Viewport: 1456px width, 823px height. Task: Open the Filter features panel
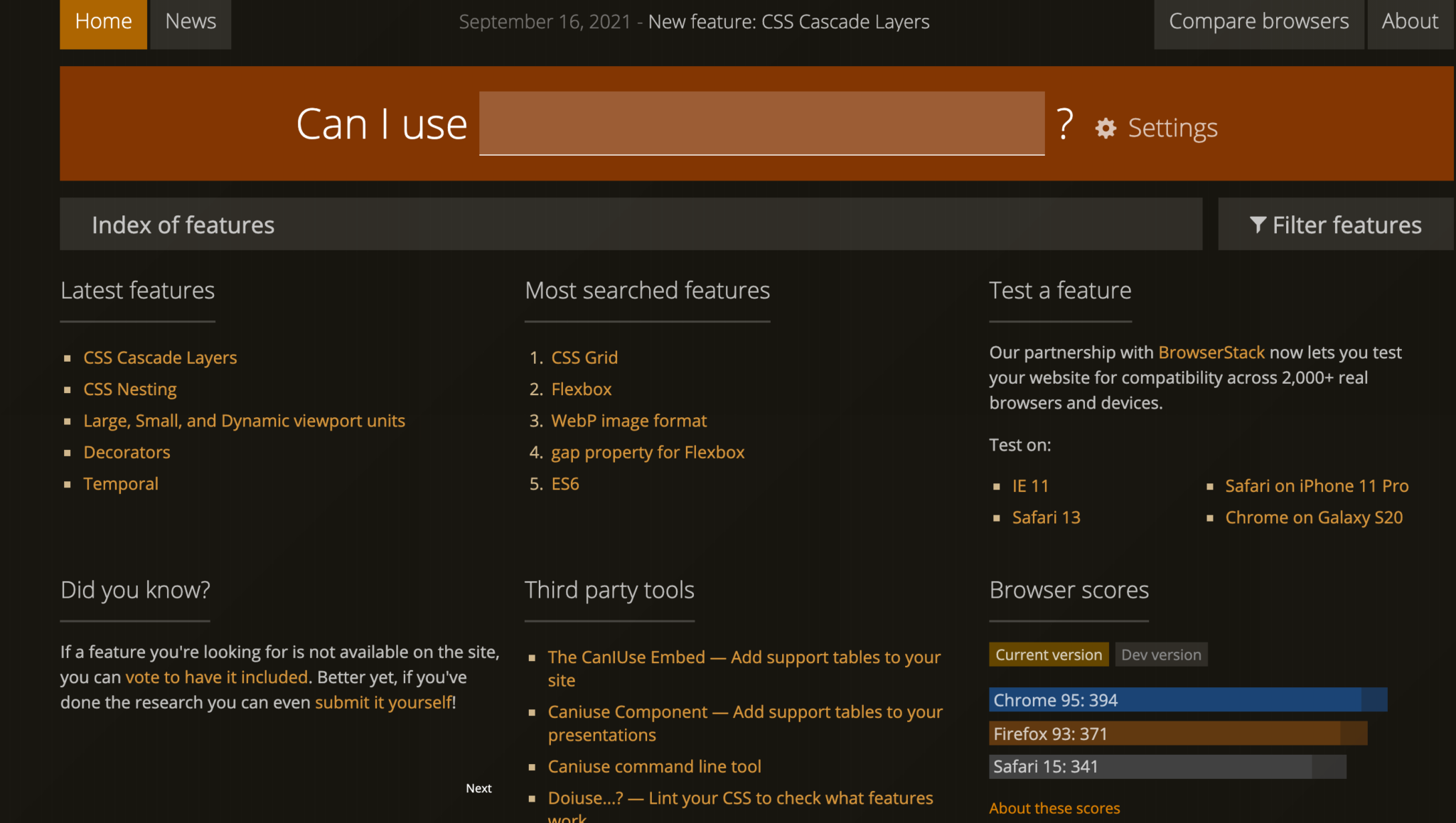[1335, 225]
